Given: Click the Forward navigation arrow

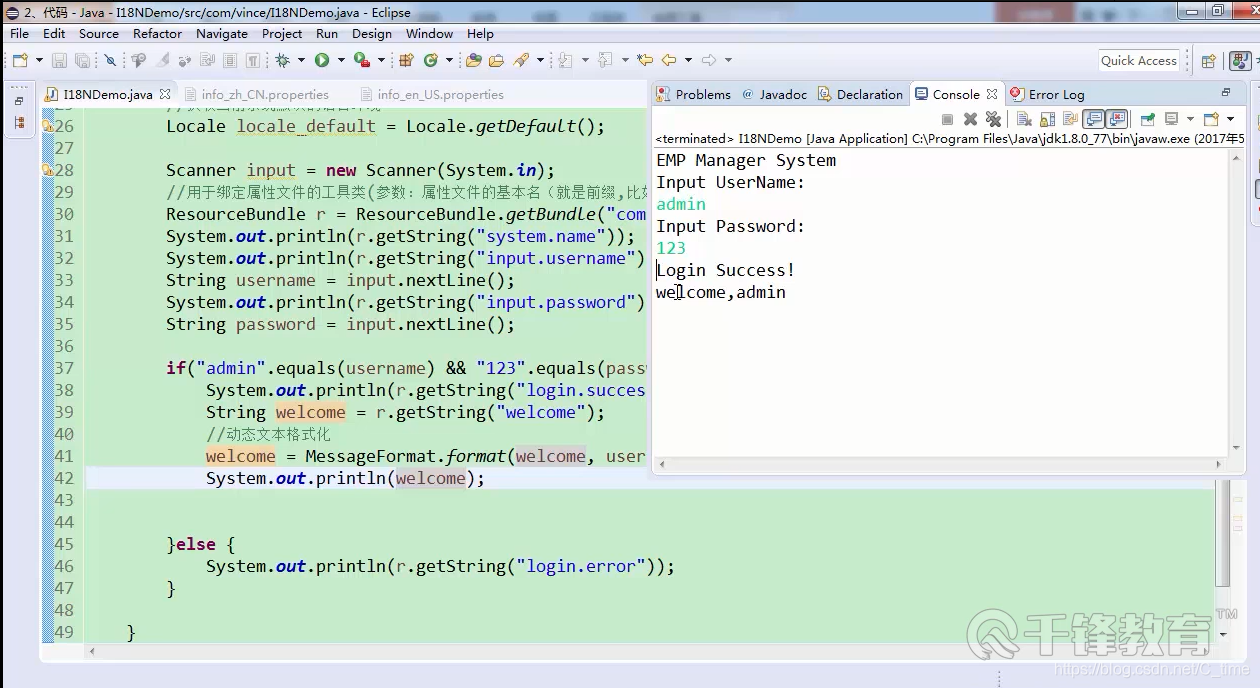Looking at the screenshot, I should (x=709, y=60).
